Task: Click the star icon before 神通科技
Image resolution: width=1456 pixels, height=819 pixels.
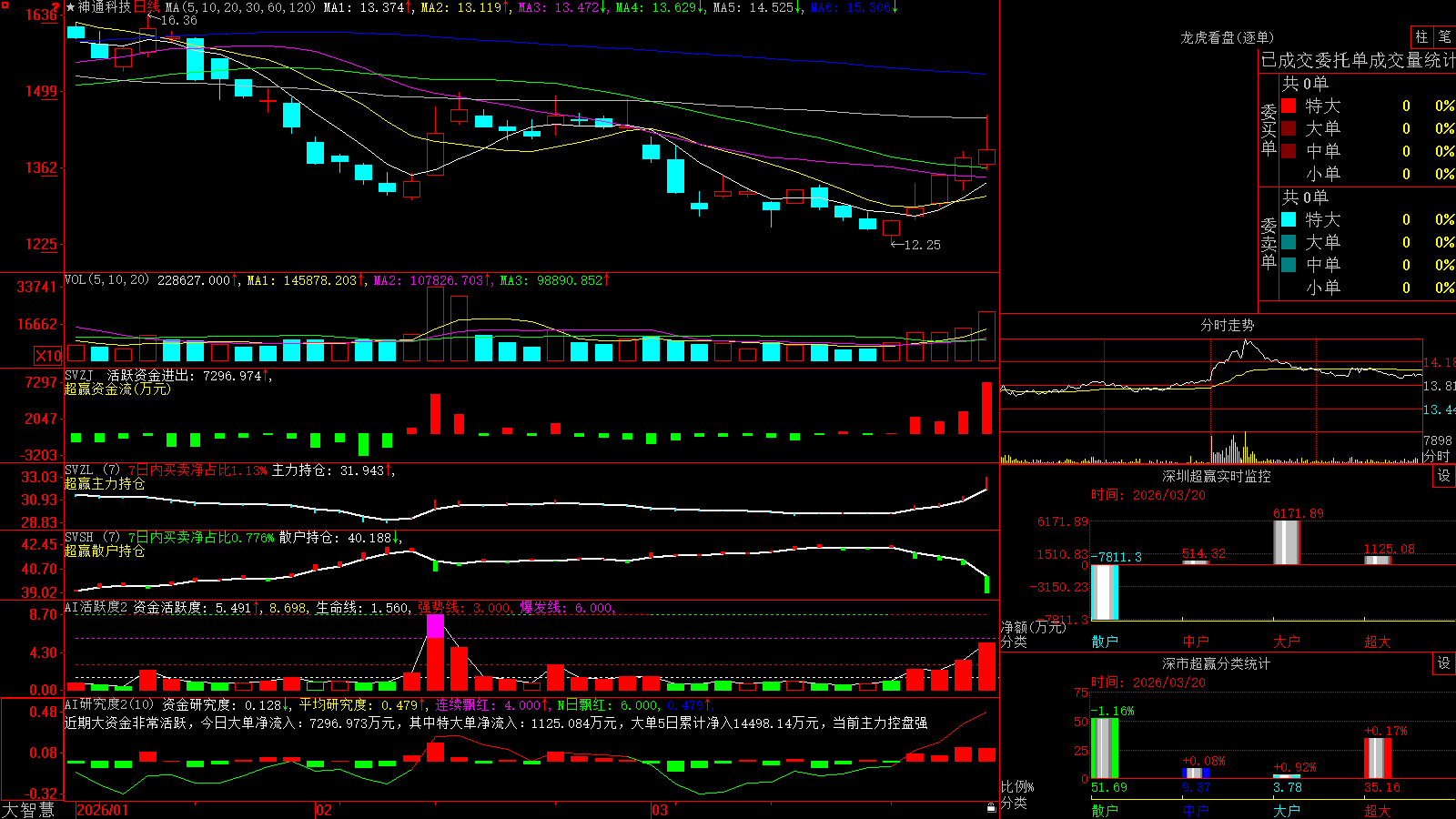Action: (x=71, y=7)
